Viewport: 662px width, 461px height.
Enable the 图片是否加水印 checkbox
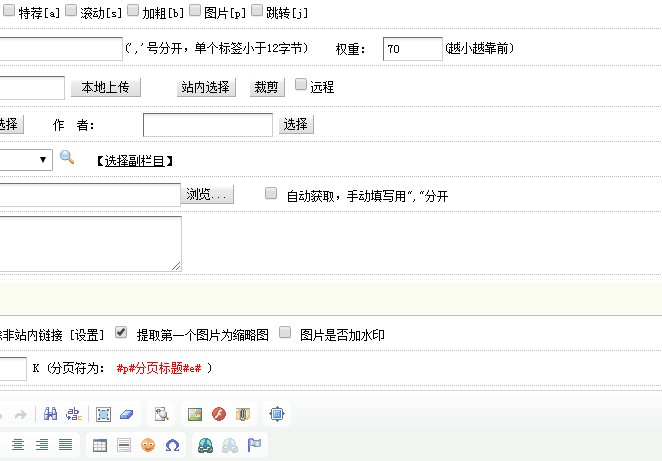[x=285, y=333]
